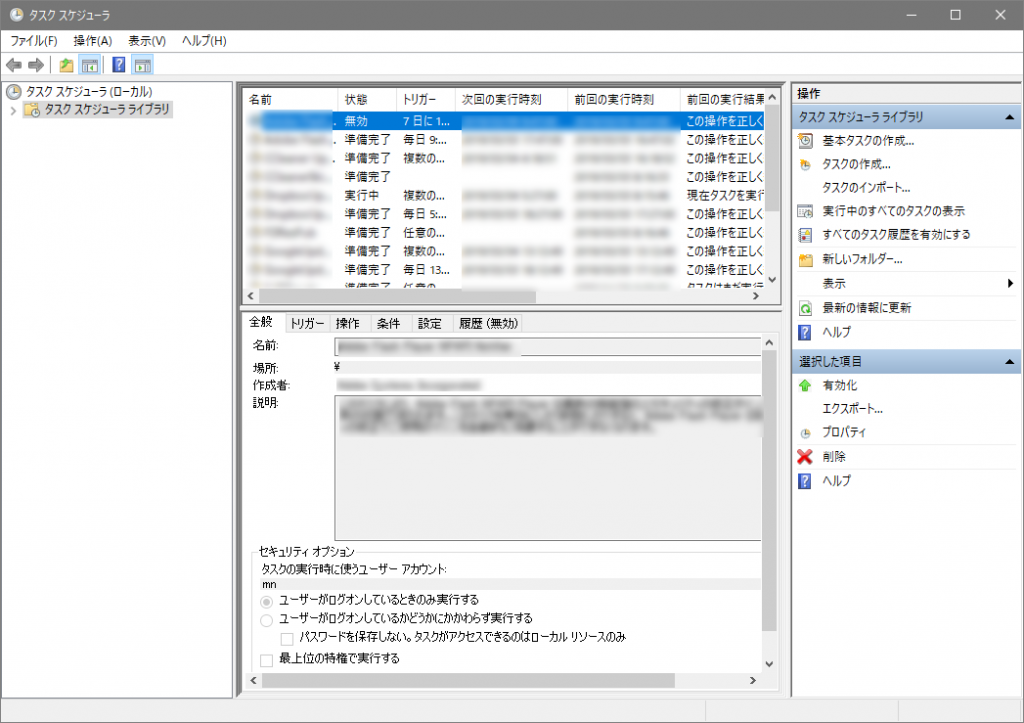Check the 最上位の特権で実行する checkbox
The height and width of the screenshot is (723, 1024).
tap(266, 660)
